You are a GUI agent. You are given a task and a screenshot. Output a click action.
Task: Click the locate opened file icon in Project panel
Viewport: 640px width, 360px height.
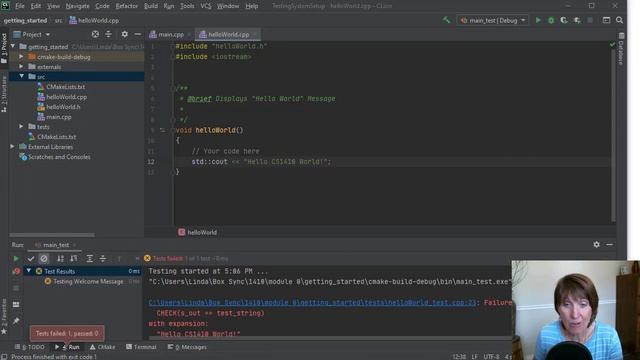coord(95,34)
